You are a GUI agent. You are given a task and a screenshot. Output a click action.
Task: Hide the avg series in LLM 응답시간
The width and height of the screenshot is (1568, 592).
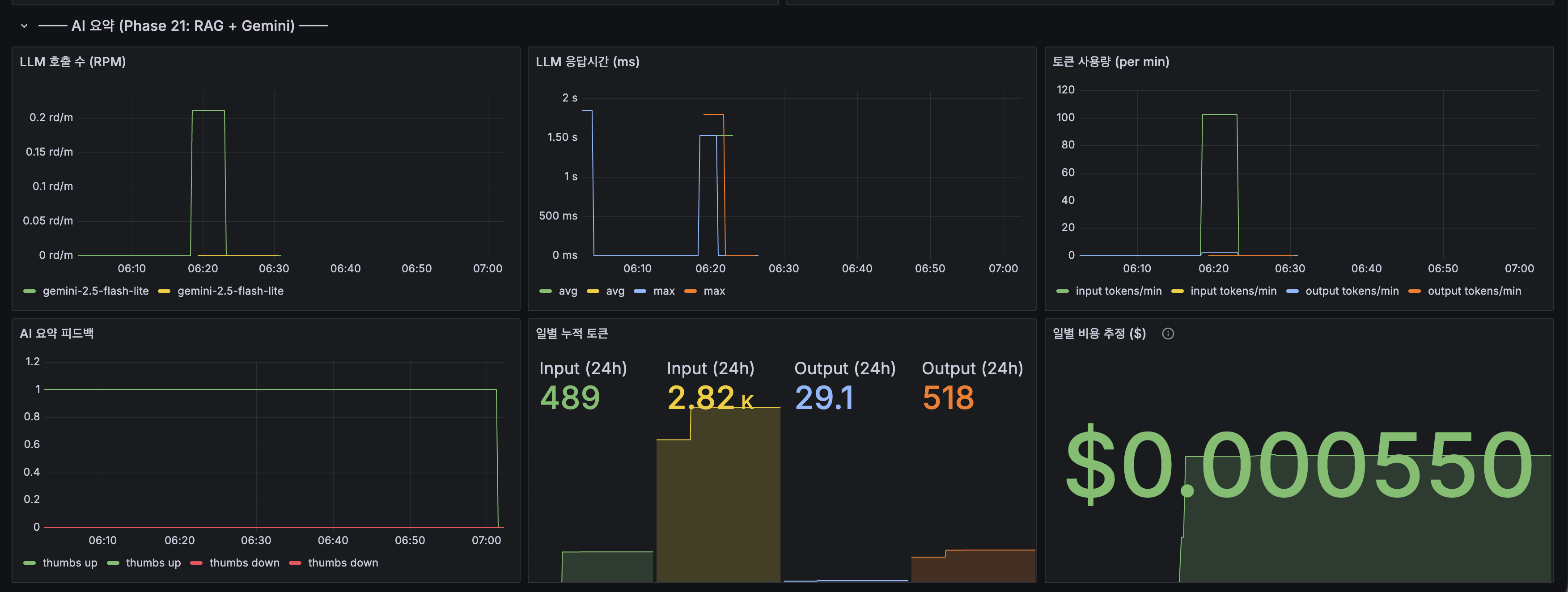(x=568, y=291)
